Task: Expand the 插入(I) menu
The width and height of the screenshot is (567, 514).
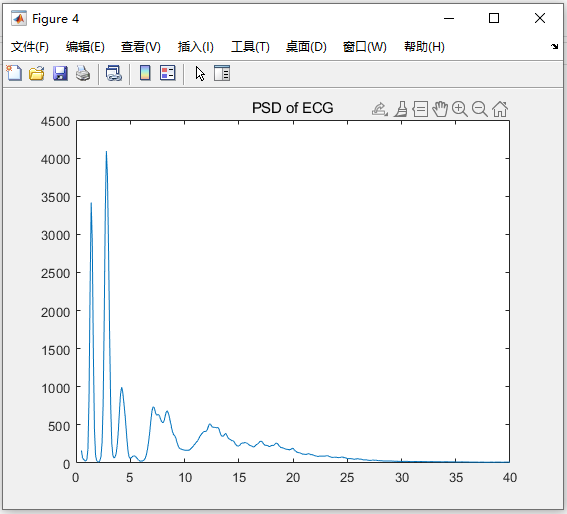Action: 196,47
